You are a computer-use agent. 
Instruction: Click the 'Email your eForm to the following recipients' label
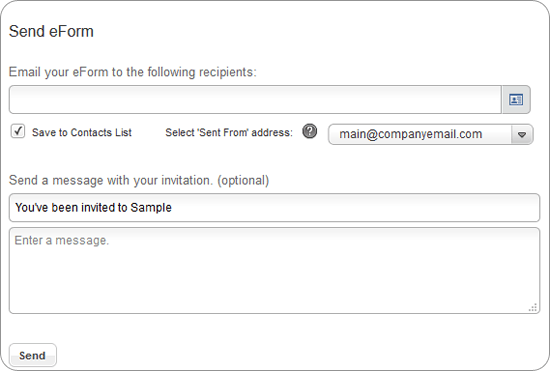pos(133,72)
